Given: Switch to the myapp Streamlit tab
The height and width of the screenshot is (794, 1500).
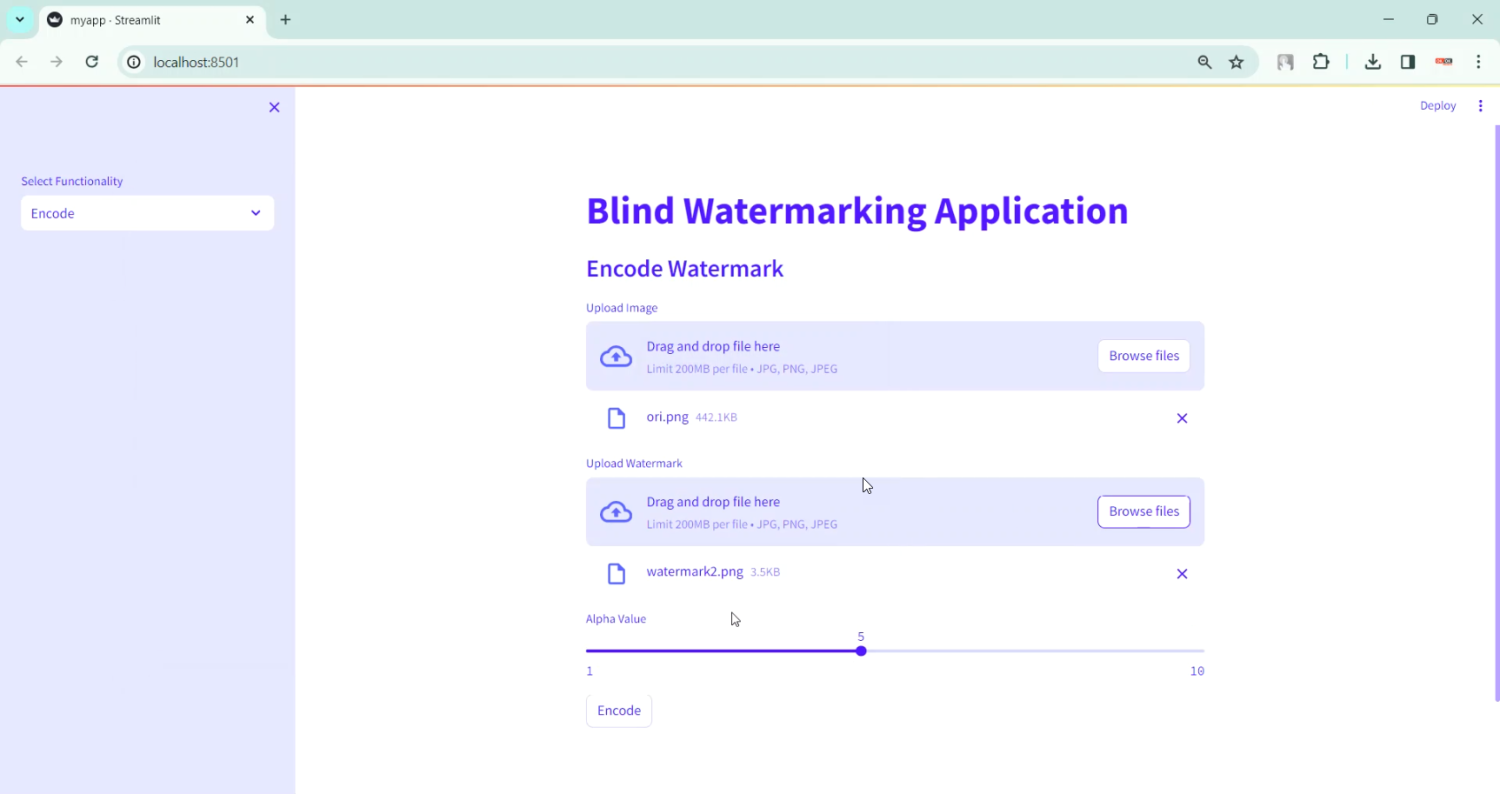Looking at the screenshot, I should click(x=140, y=20).
